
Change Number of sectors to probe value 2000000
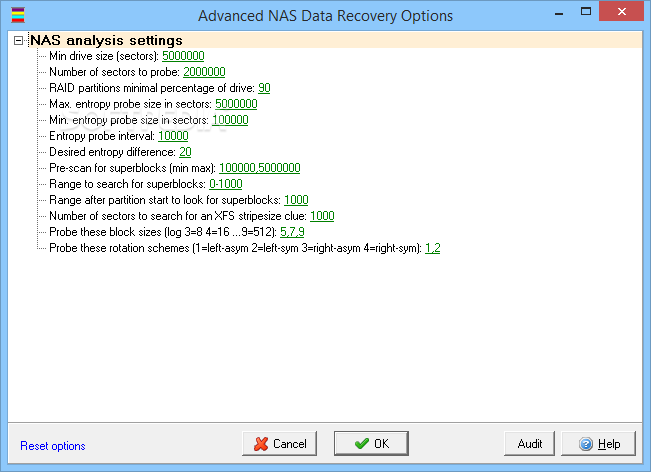[204, 72]
